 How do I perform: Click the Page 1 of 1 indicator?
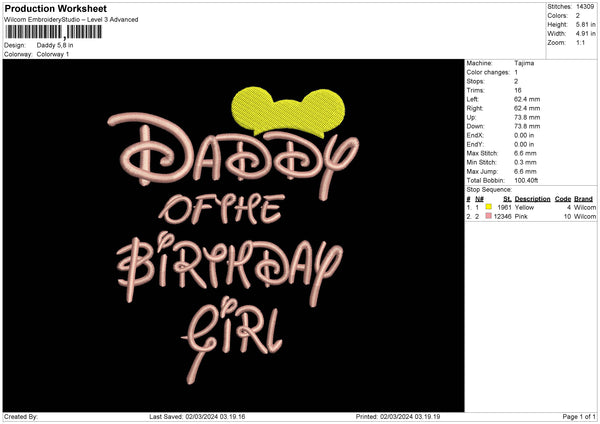coord(579,417)
